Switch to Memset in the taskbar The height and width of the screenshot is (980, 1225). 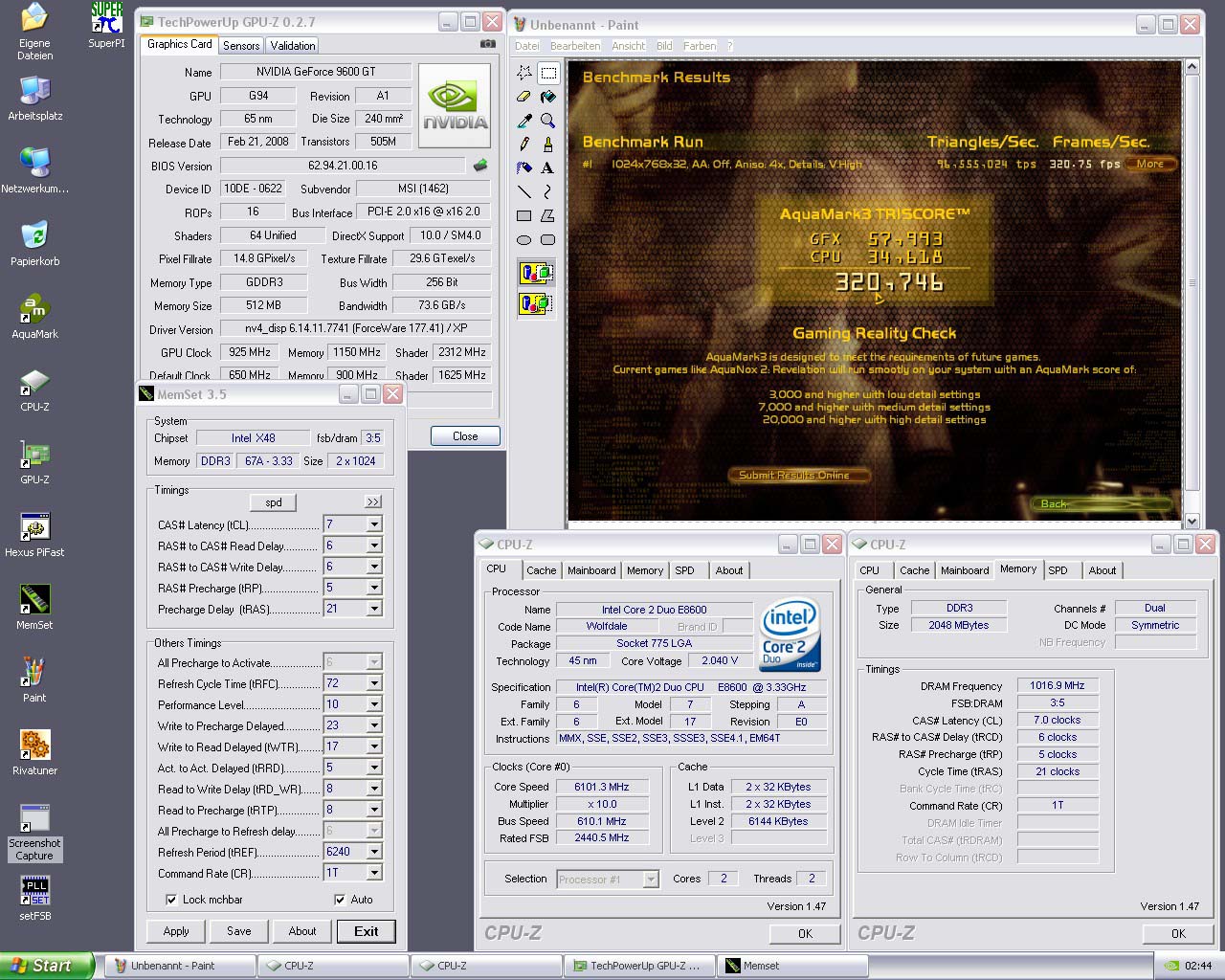[x=792, y=966]
